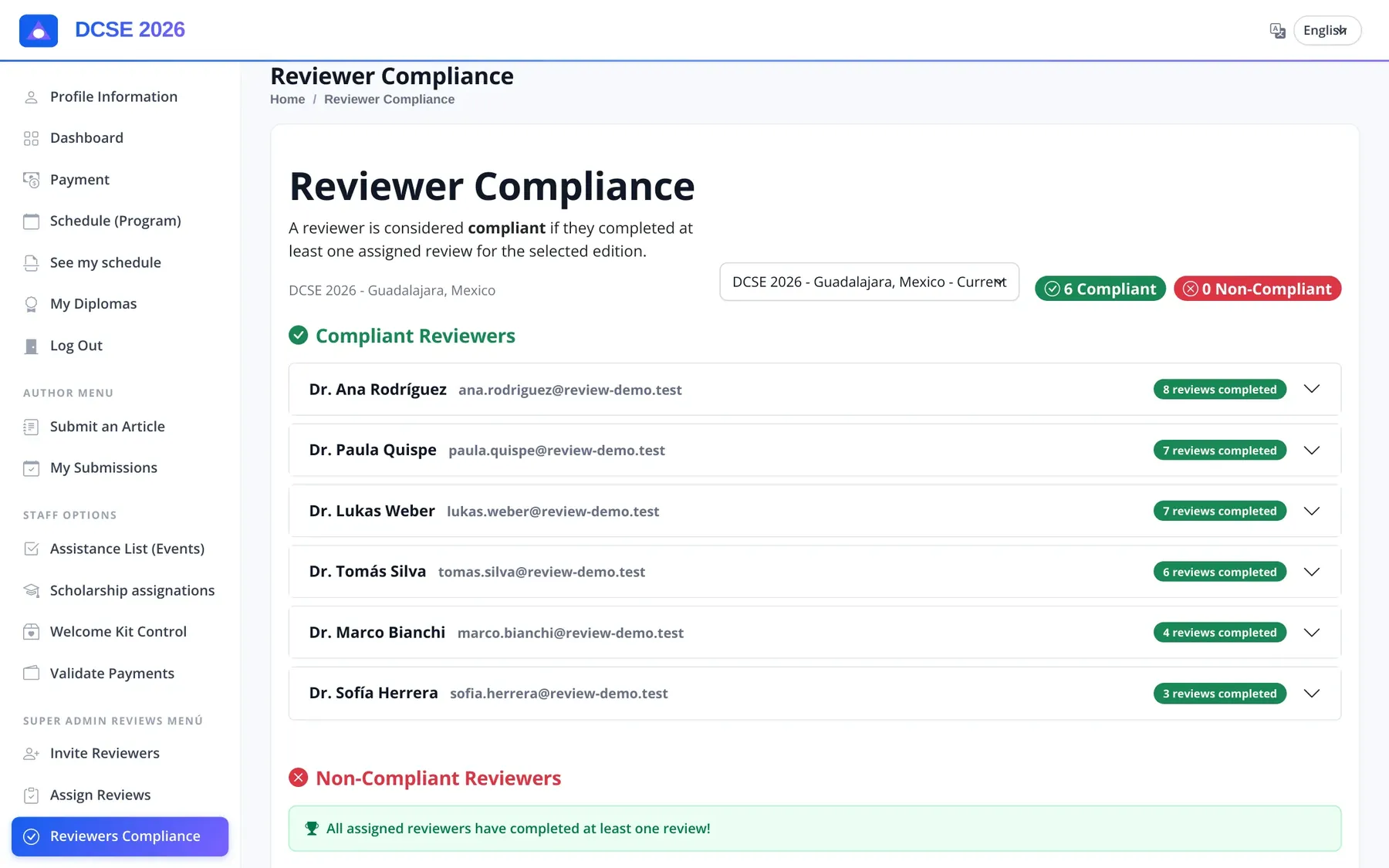Click the Validate Payments wallet icon
1389x868 pixels.
[31, 673]
